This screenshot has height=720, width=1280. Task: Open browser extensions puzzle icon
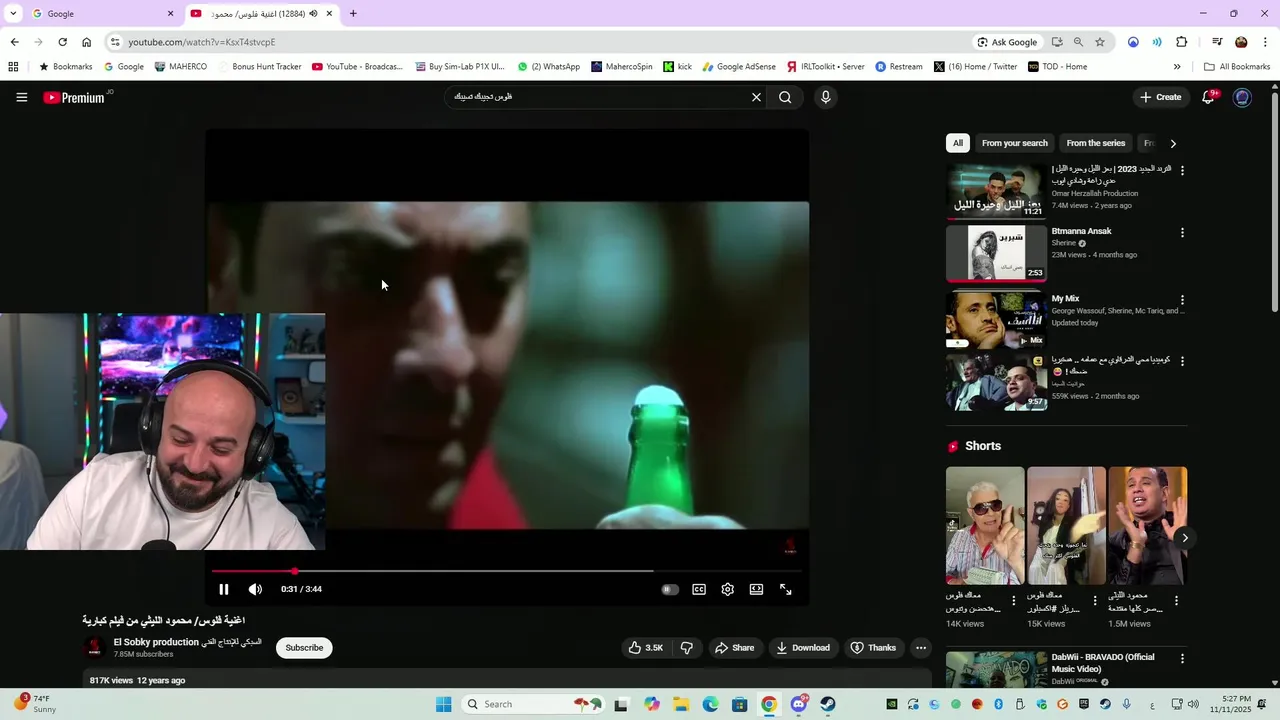pos(1182,42)
